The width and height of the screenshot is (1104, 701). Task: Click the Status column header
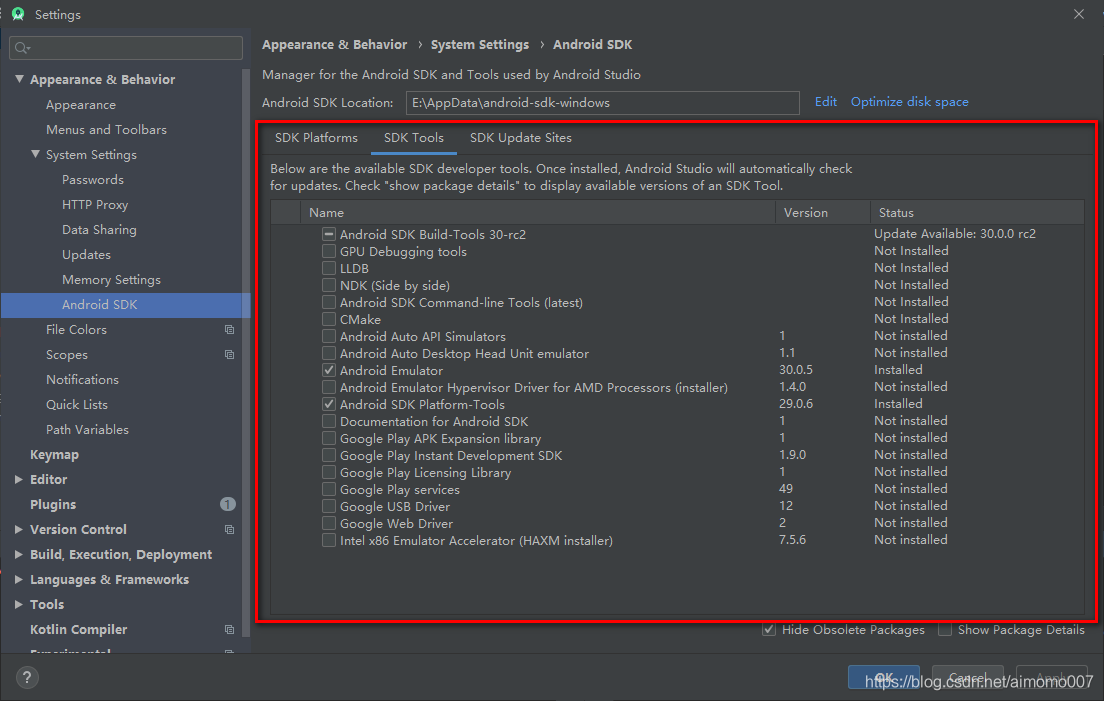(x=977, y=213)
